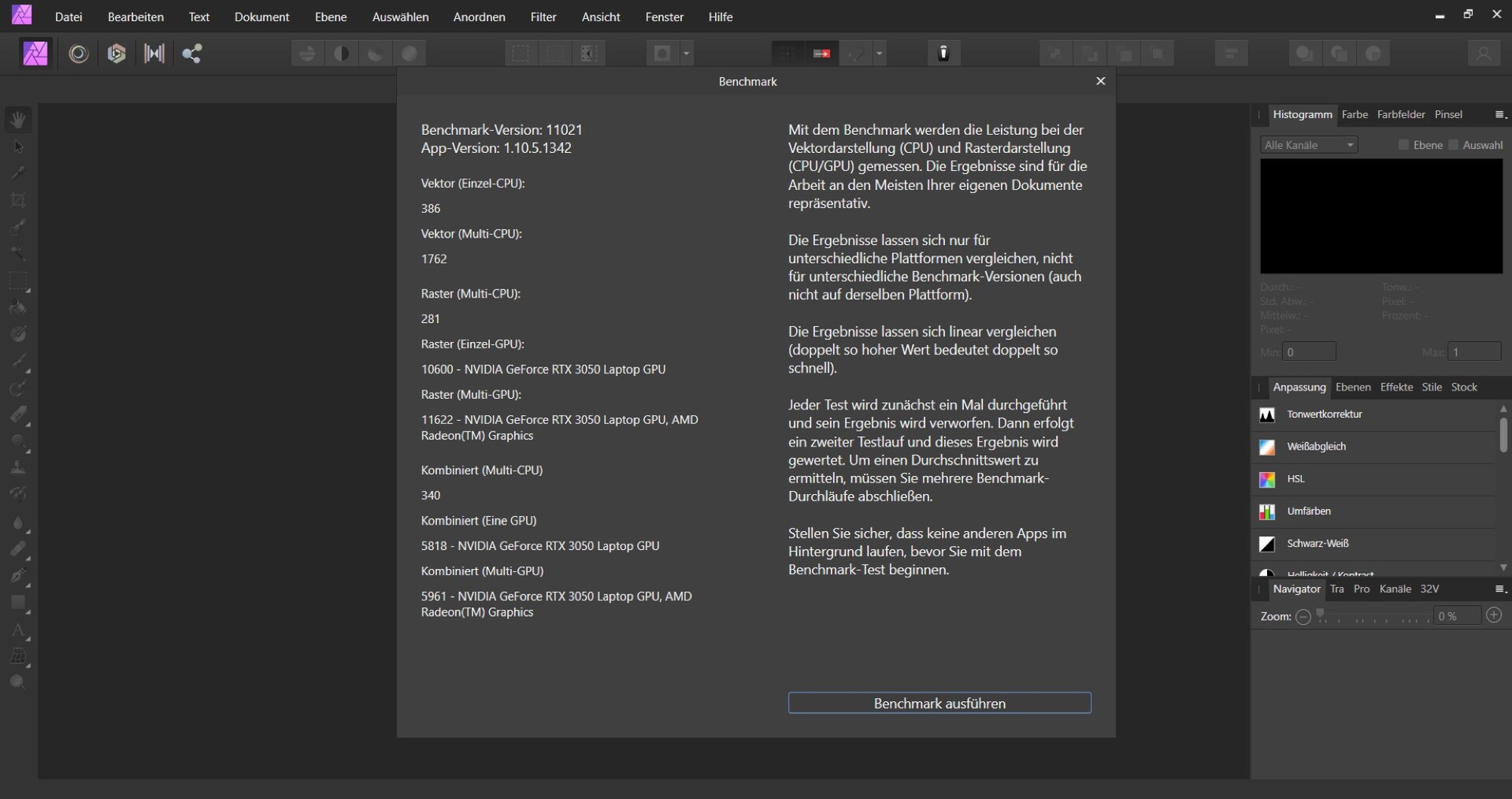
Task: Click the Navigator zoom out minus button
Action: [1303, 617]
